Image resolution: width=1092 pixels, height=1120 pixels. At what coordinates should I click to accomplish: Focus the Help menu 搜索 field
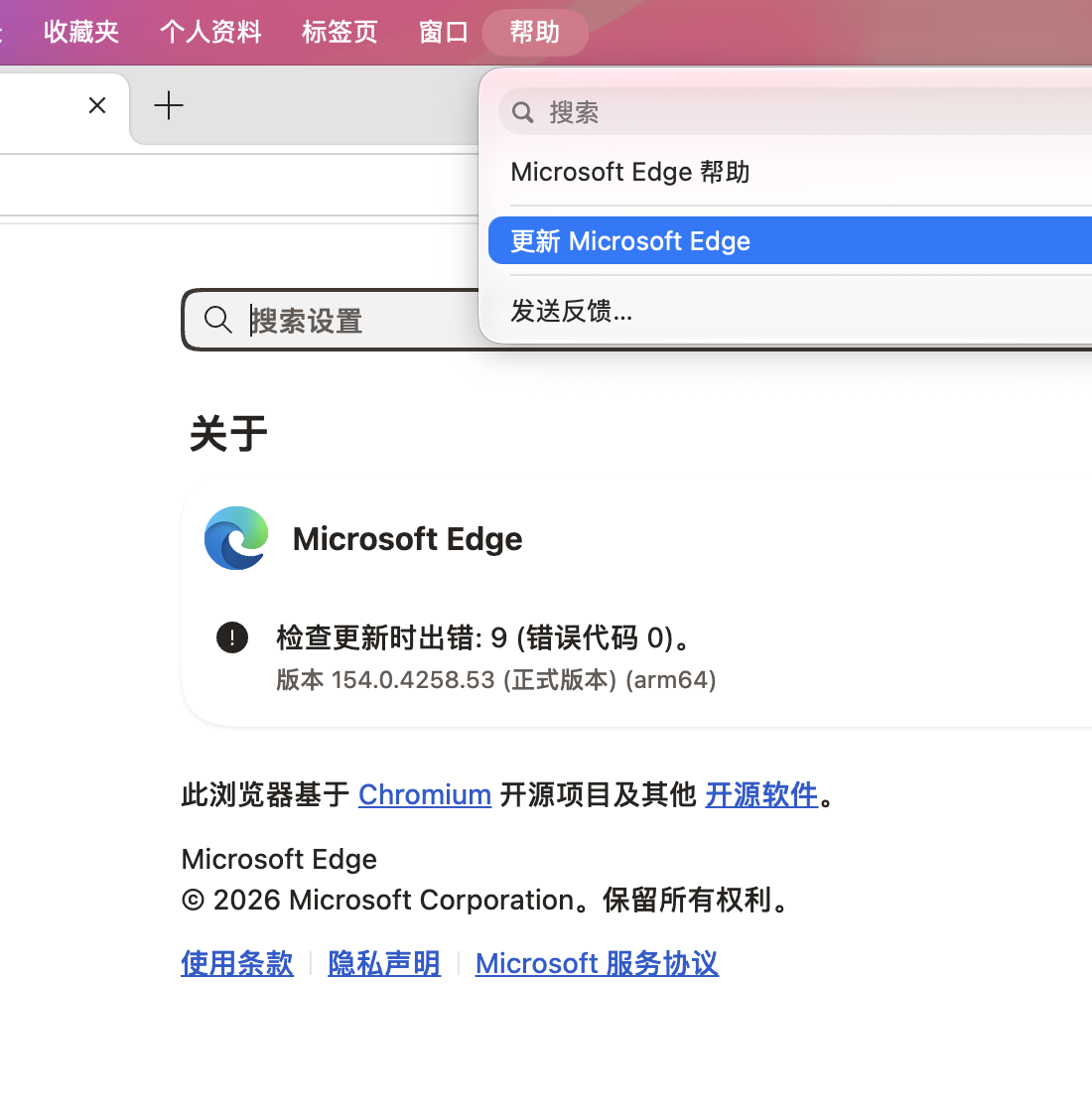(795, 112)
